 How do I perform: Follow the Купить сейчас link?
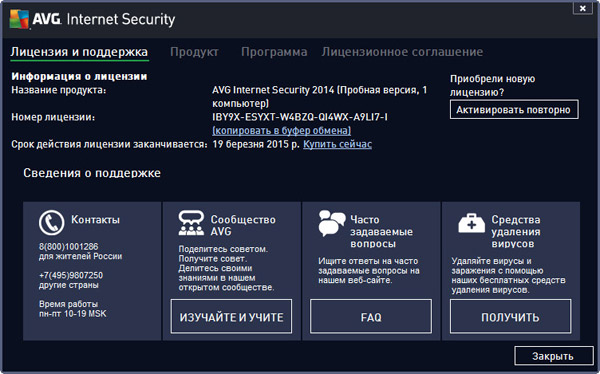point(338,144)
